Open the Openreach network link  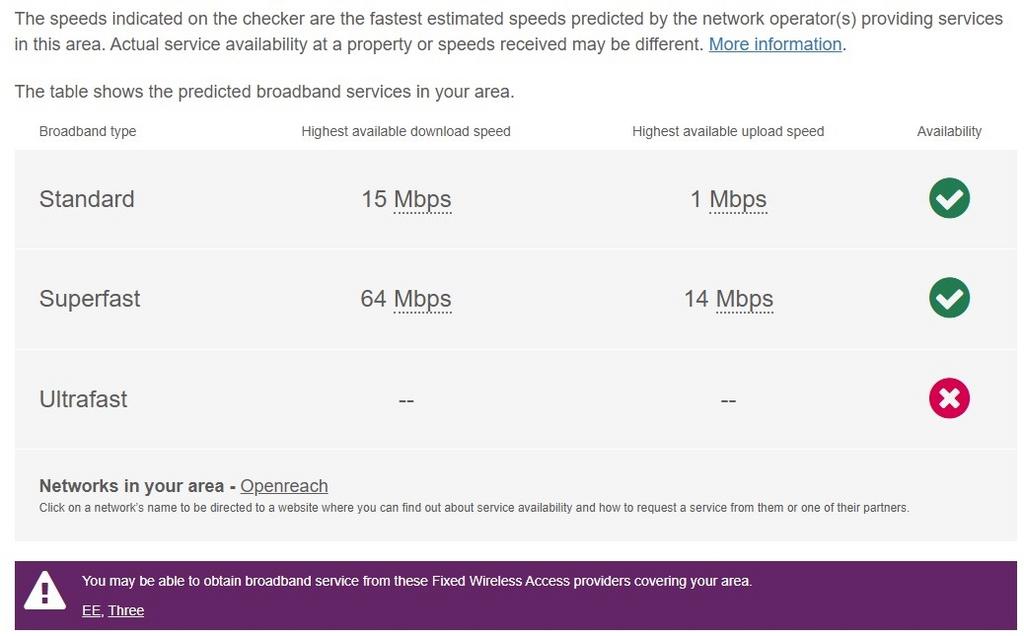tap(284, 486)
